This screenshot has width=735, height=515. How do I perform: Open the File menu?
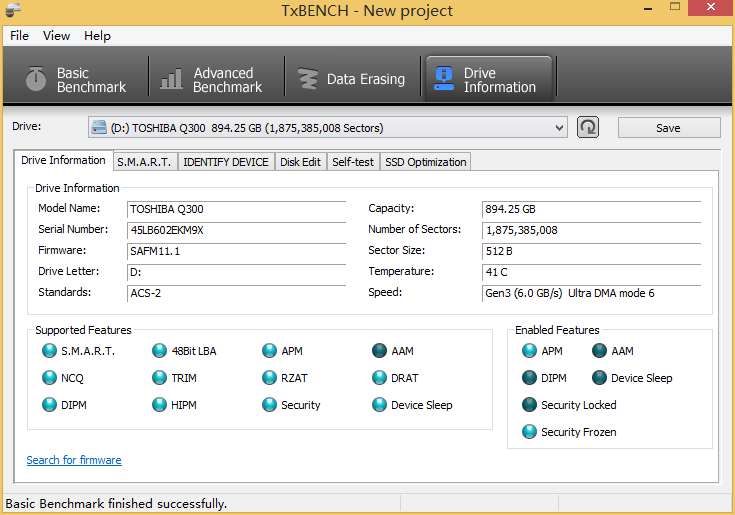click(x=19, y=36)
